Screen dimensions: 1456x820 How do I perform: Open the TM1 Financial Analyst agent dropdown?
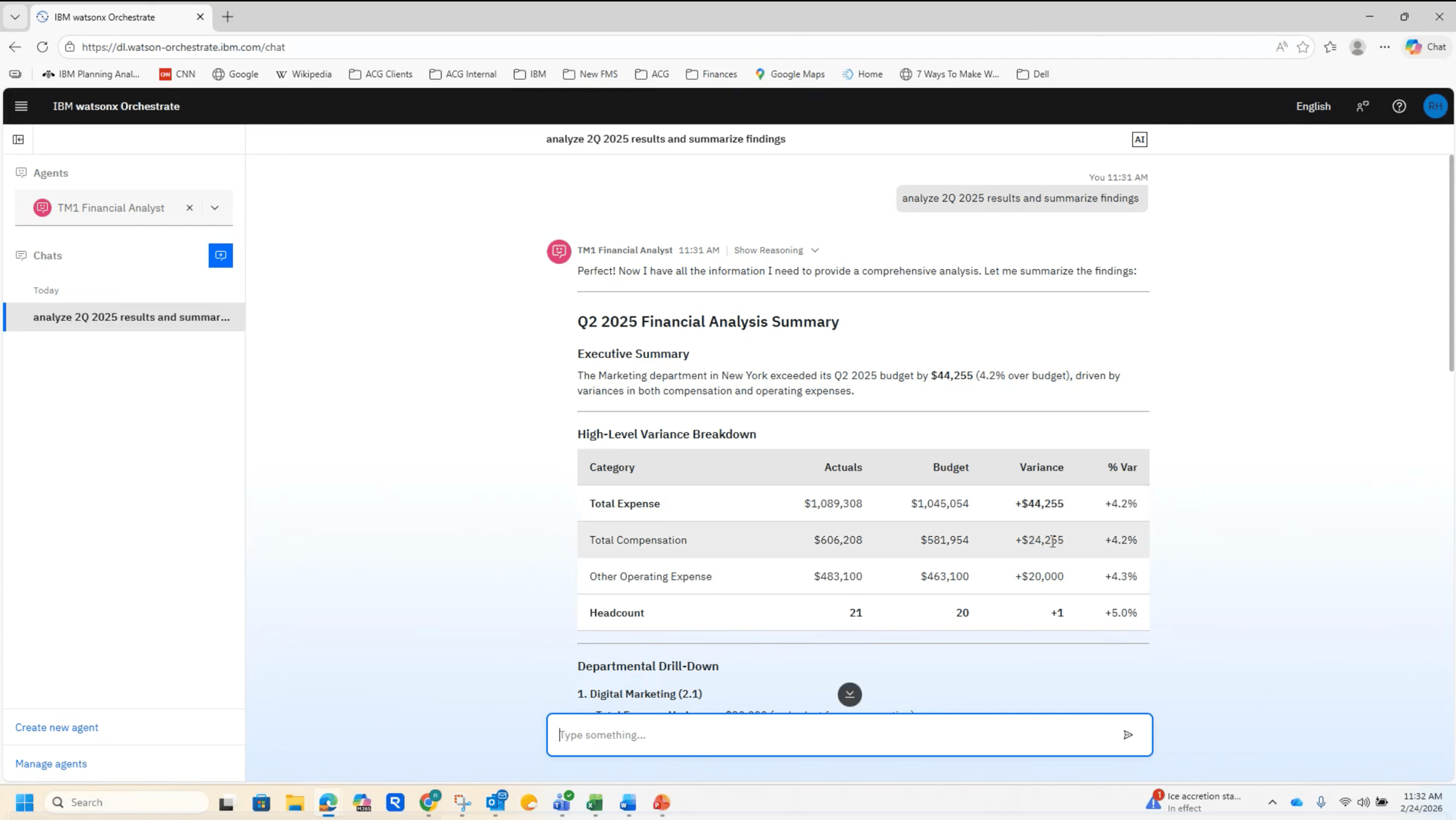click(x=214, y=207)
